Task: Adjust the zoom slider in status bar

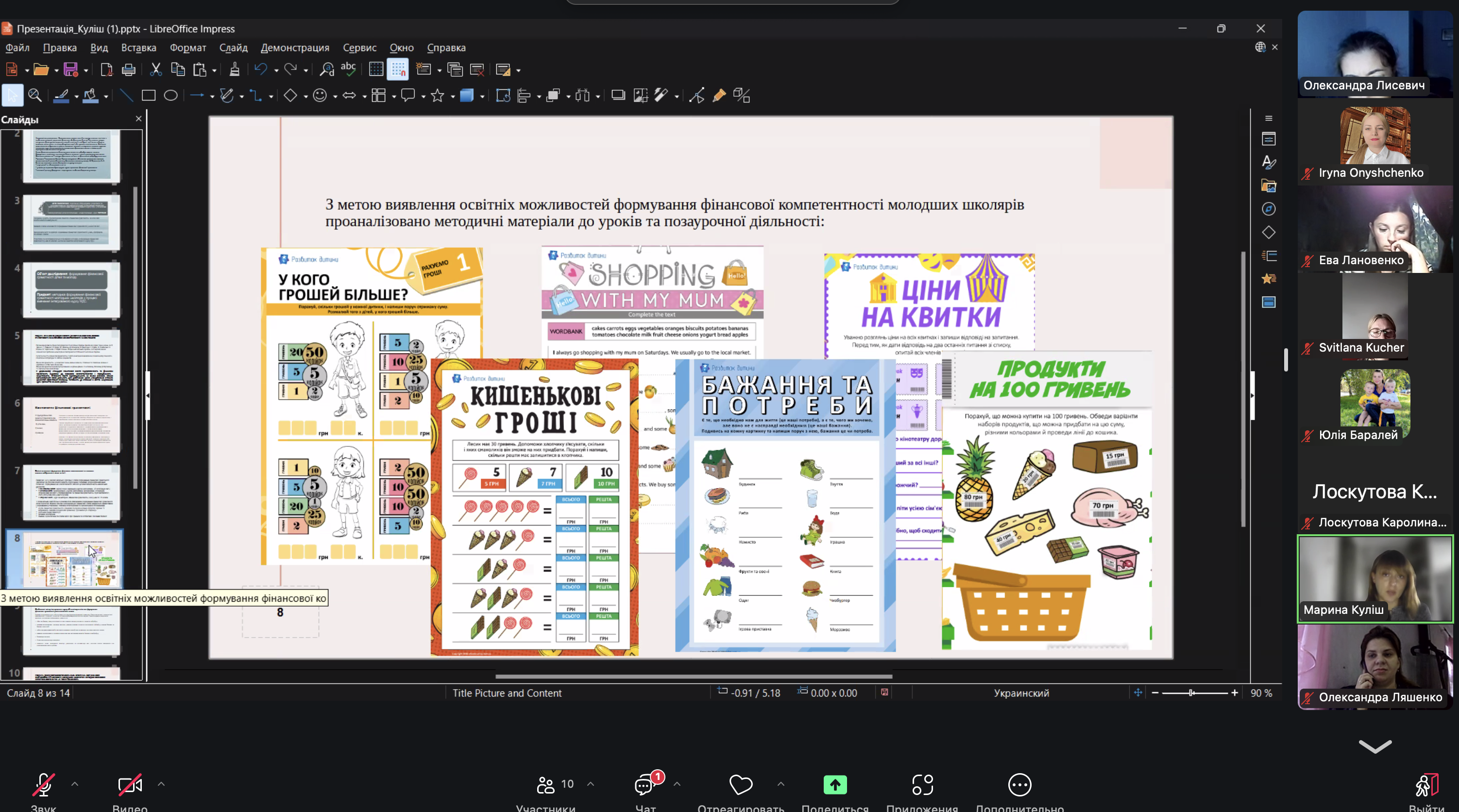Action: pos(1195,693)
